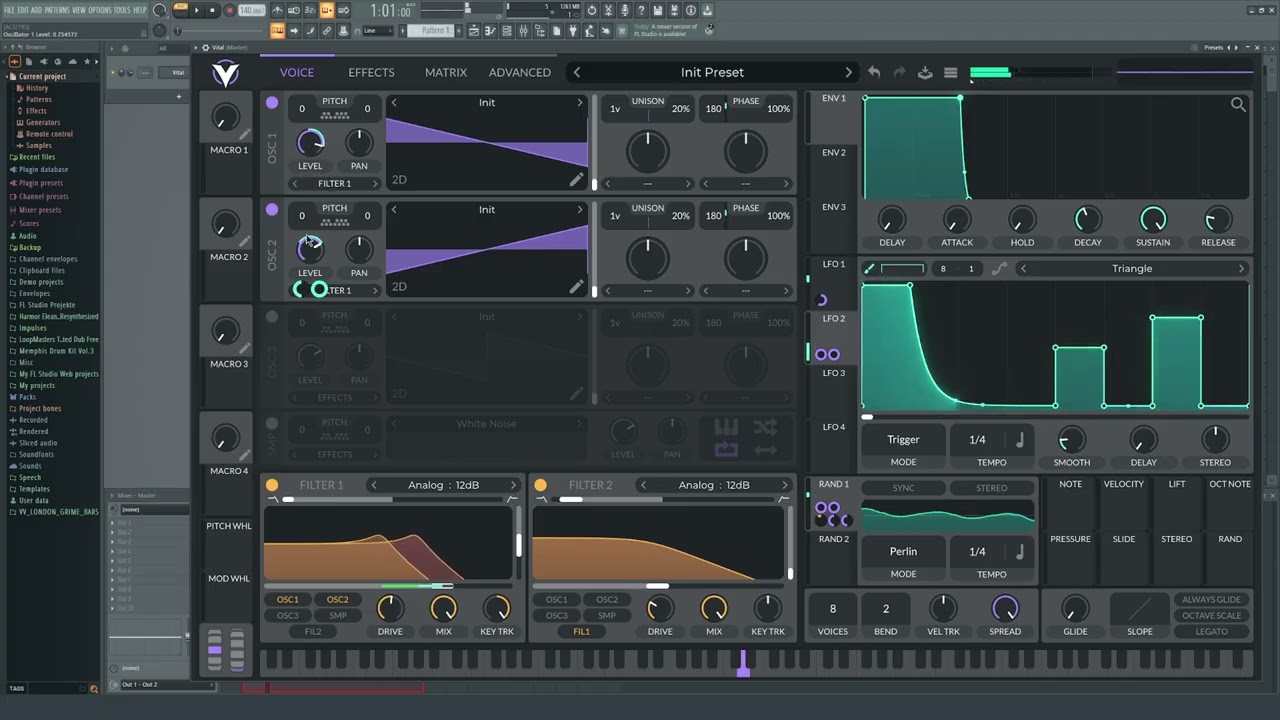The width and height of the screenshot is (1280, 720).
Task: Toggle the FL Studio metronome icon
Action: [x=277, y=10]
